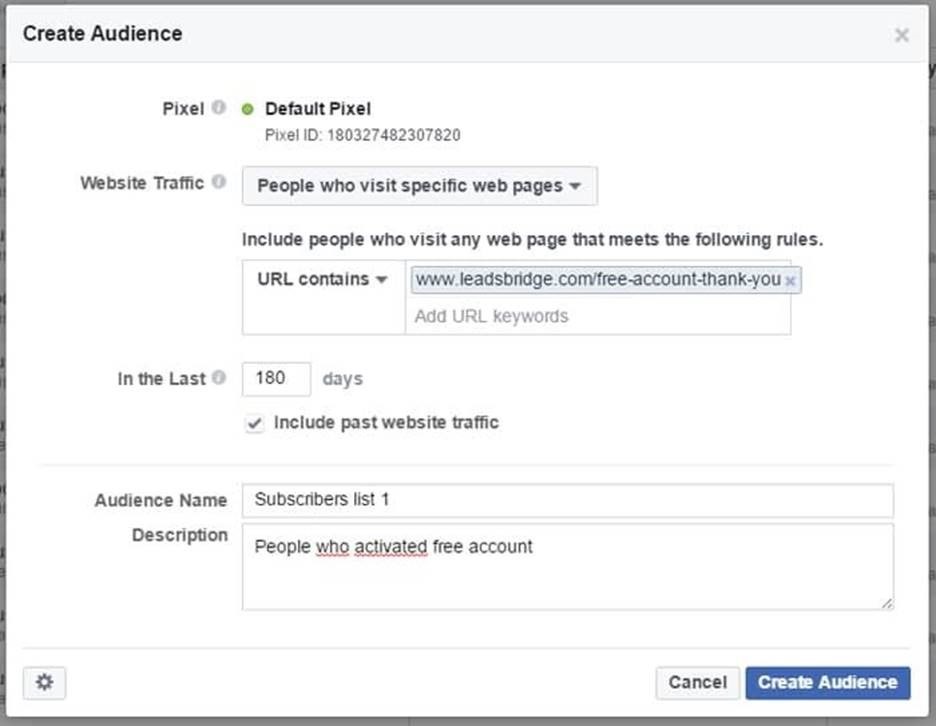Viewport: 936px width, 726px height.
Task: Click the resize handle of Description box
Action: (887, 603)
